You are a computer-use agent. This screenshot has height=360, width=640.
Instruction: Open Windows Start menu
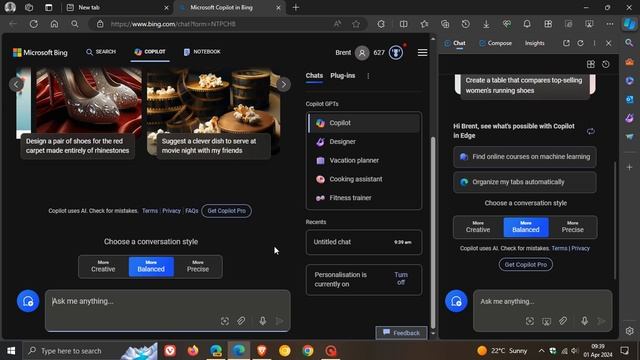pyautogui.click(x=11, y=351)
